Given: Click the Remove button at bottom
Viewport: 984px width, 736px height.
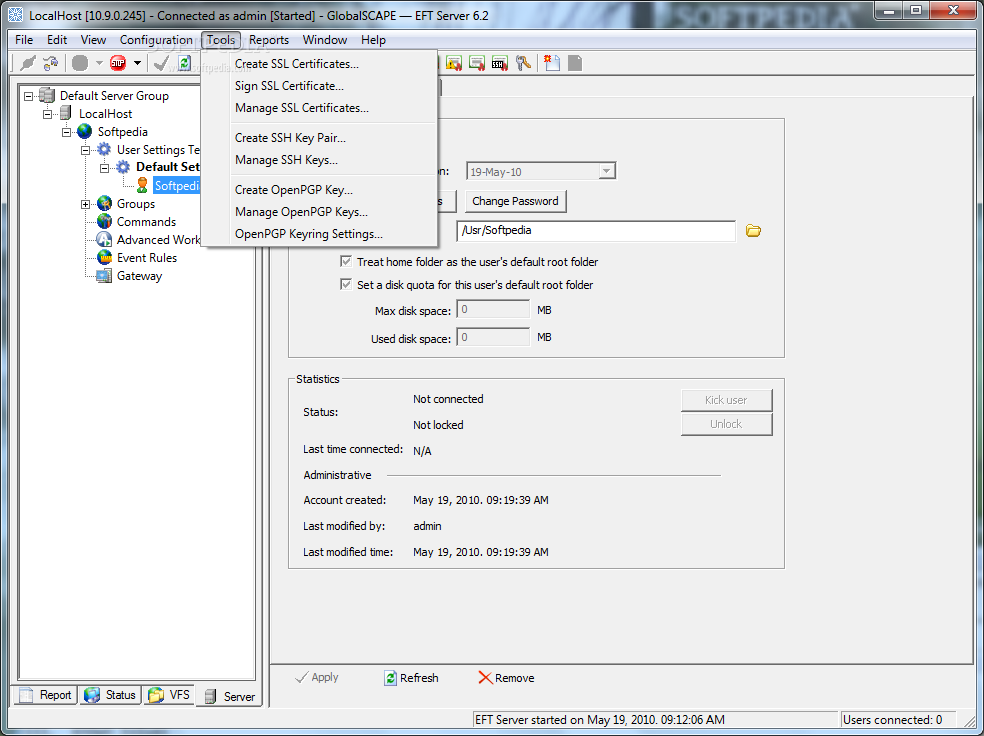Looking at the screenshot, I should click(506, 678).
